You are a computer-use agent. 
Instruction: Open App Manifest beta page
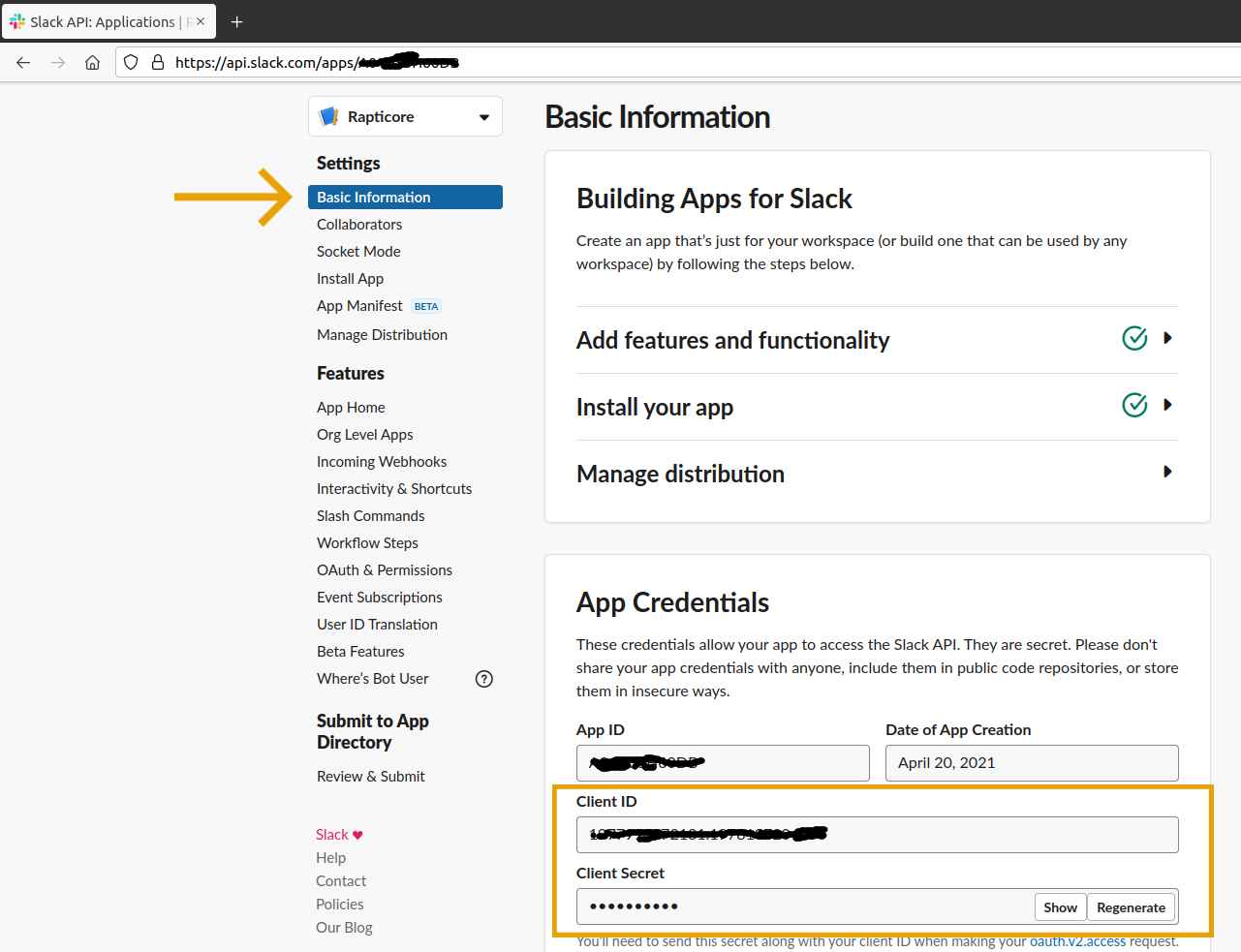[359, 305]
